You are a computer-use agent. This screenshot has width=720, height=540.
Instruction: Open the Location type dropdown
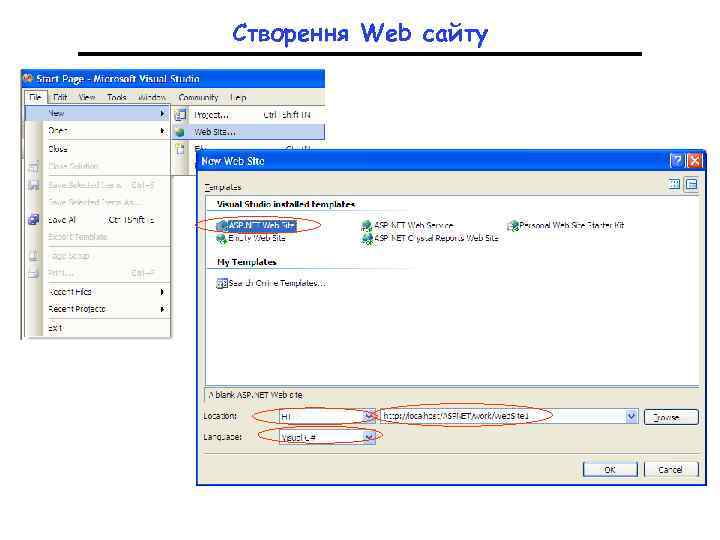click(369, 416)
